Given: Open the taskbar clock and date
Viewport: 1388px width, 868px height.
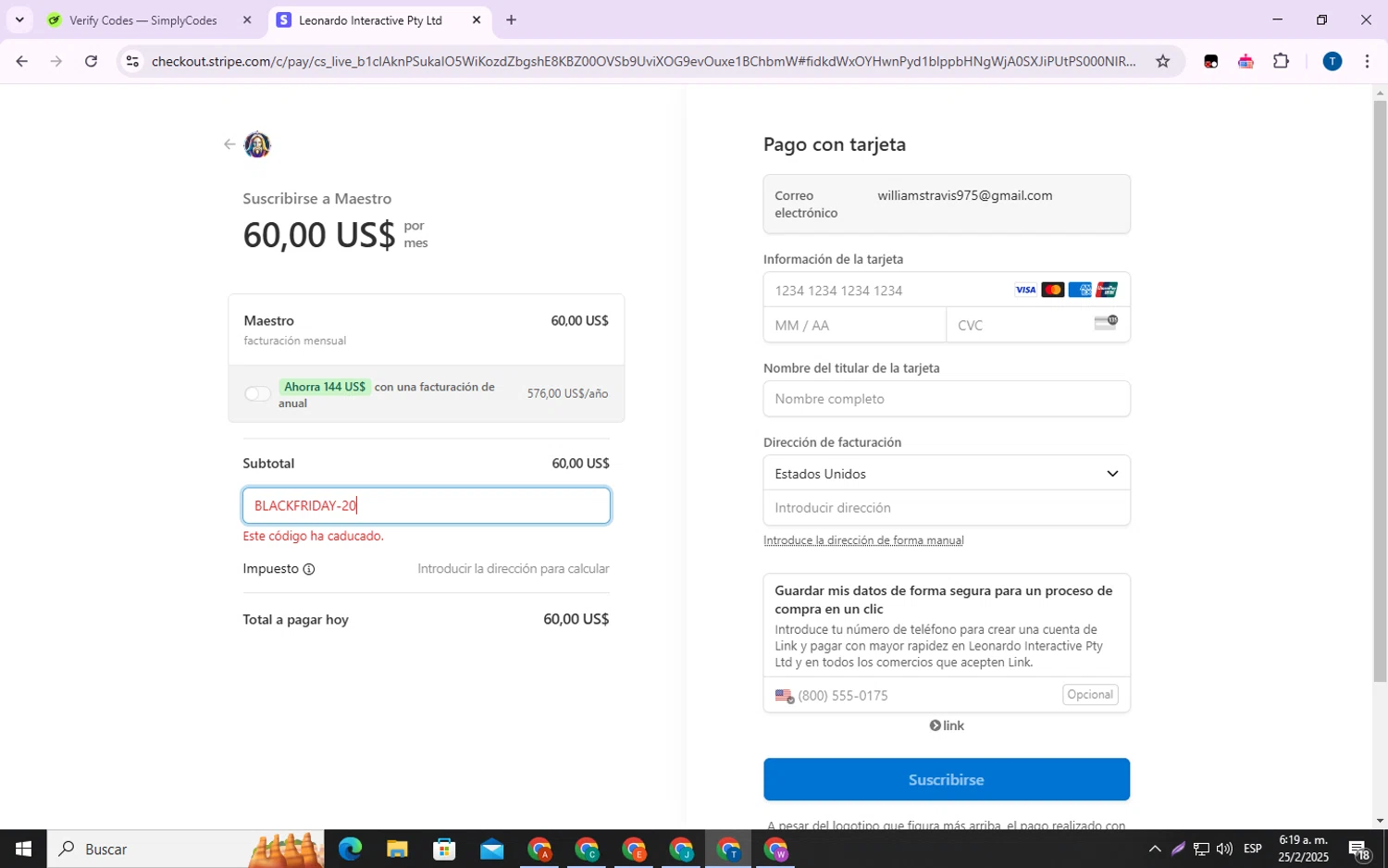Looking at the screenshot, I should (x=1303, y=849).
